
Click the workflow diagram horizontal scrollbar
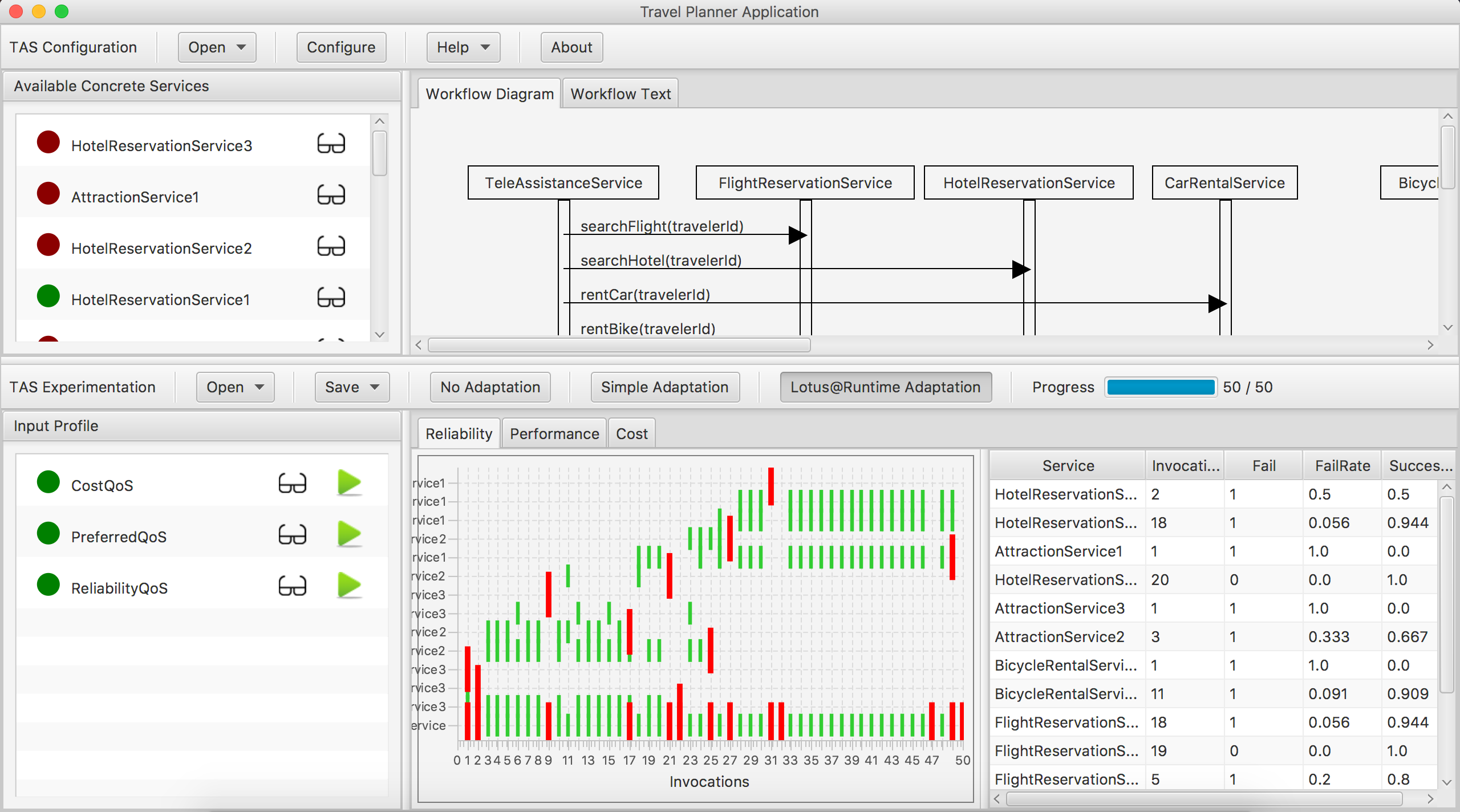click(619, 345)
